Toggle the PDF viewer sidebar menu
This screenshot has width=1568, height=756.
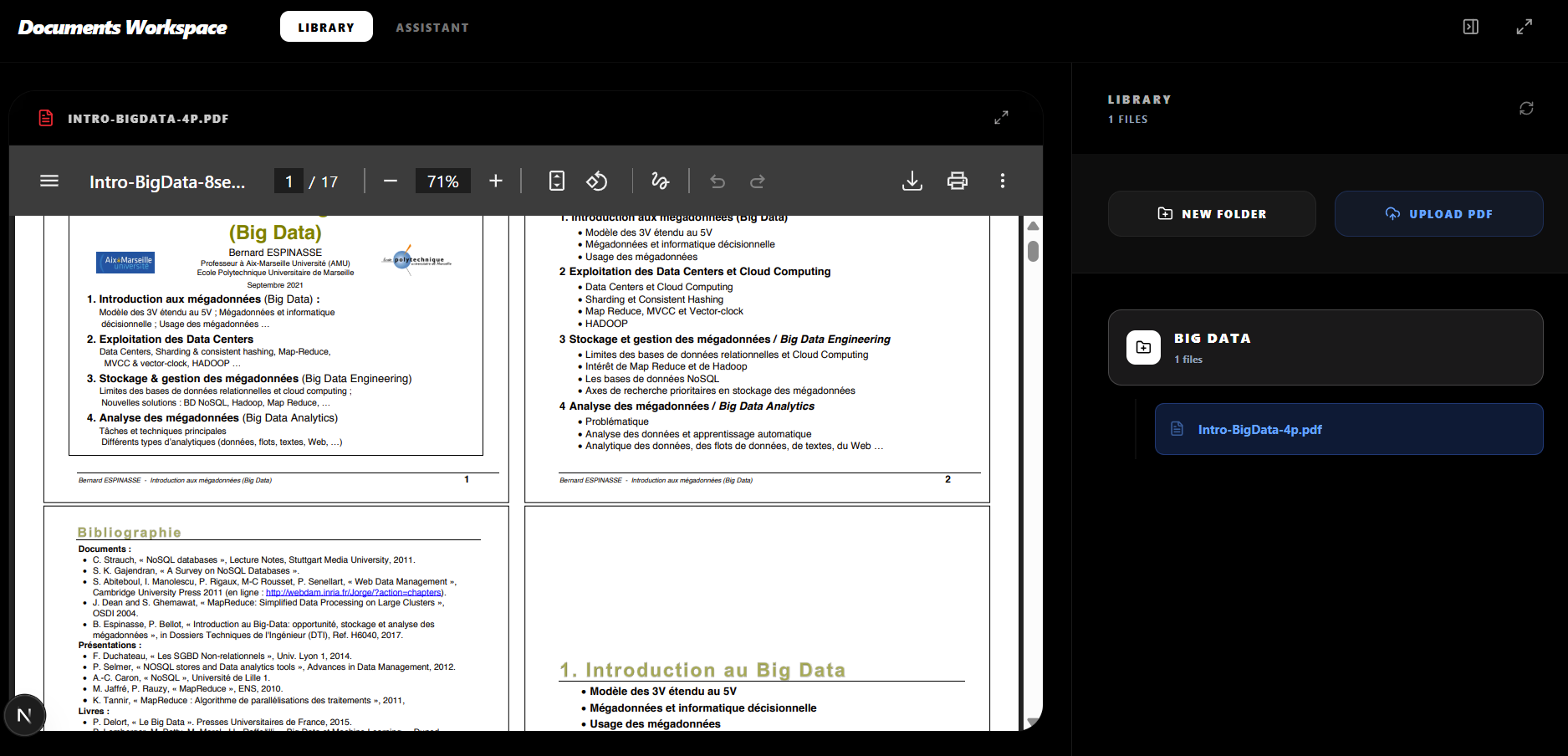pyautogui.click(x=49, y=181)
